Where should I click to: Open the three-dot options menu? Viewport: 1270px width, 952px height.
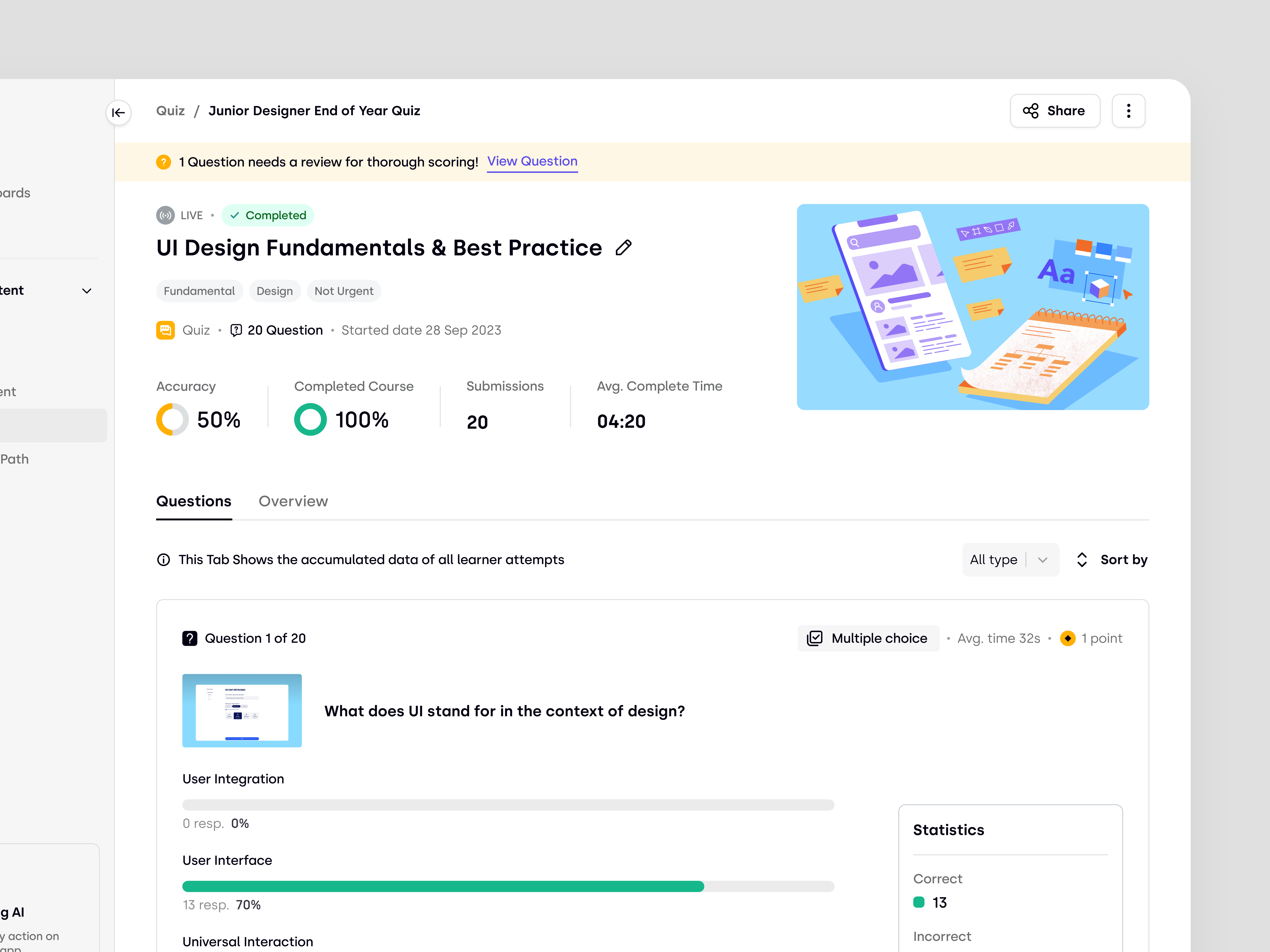pyautogui.click(x=1128, y=111)
